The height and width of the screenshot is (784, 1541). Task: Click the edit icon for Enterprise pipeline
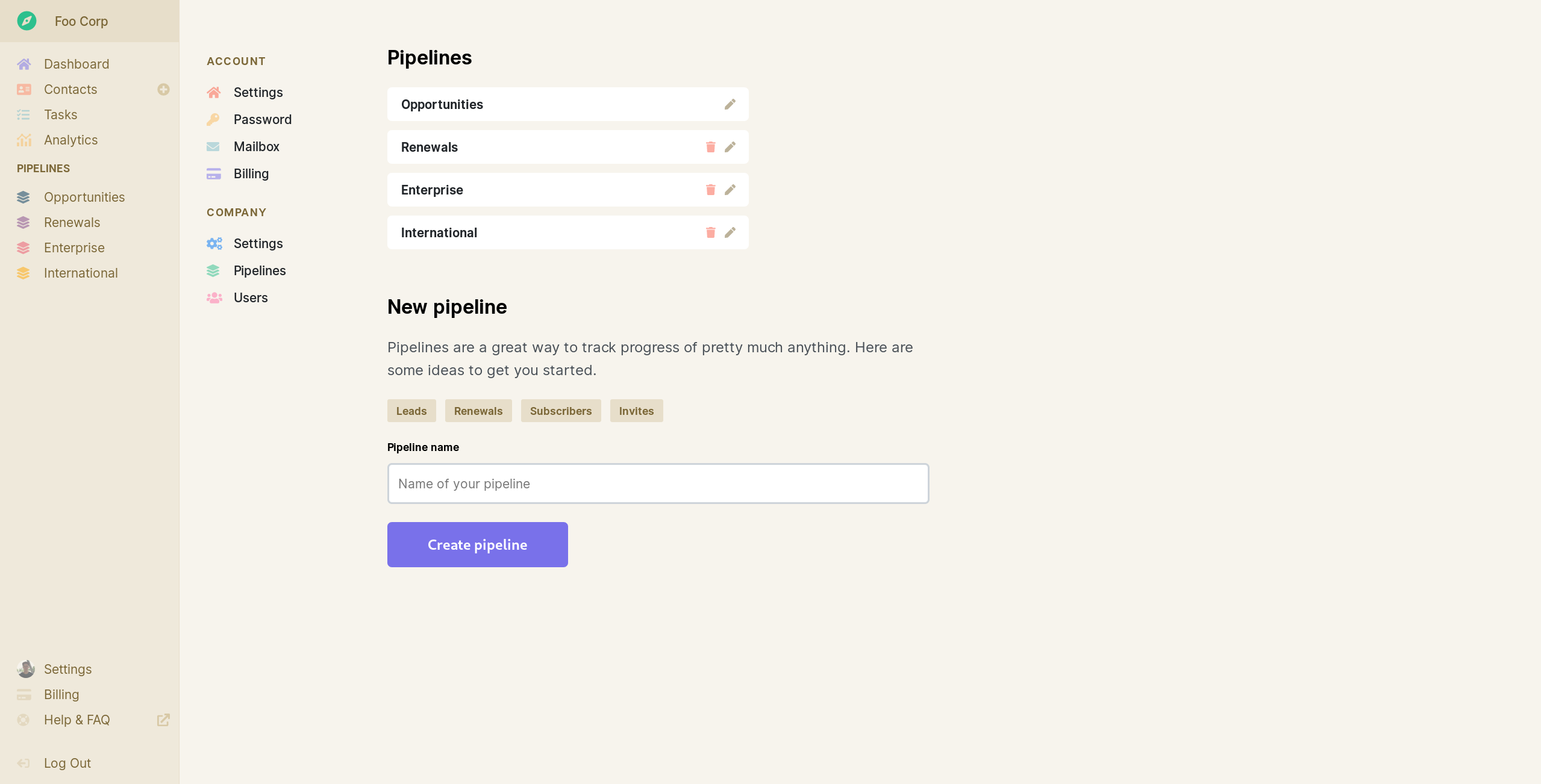click(730, 190)
